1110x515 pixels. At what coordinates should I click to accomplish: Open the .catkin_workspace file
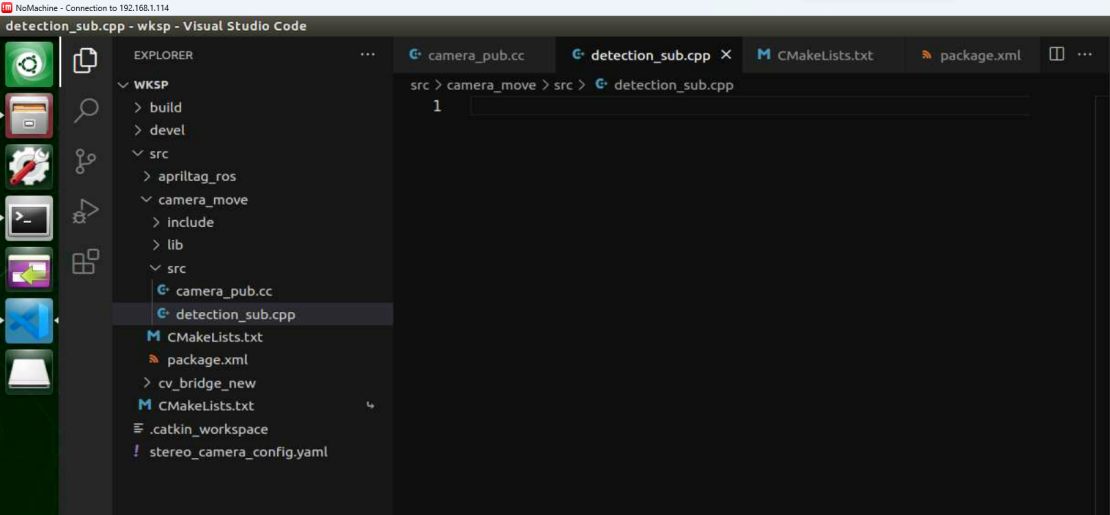(252, 429)
